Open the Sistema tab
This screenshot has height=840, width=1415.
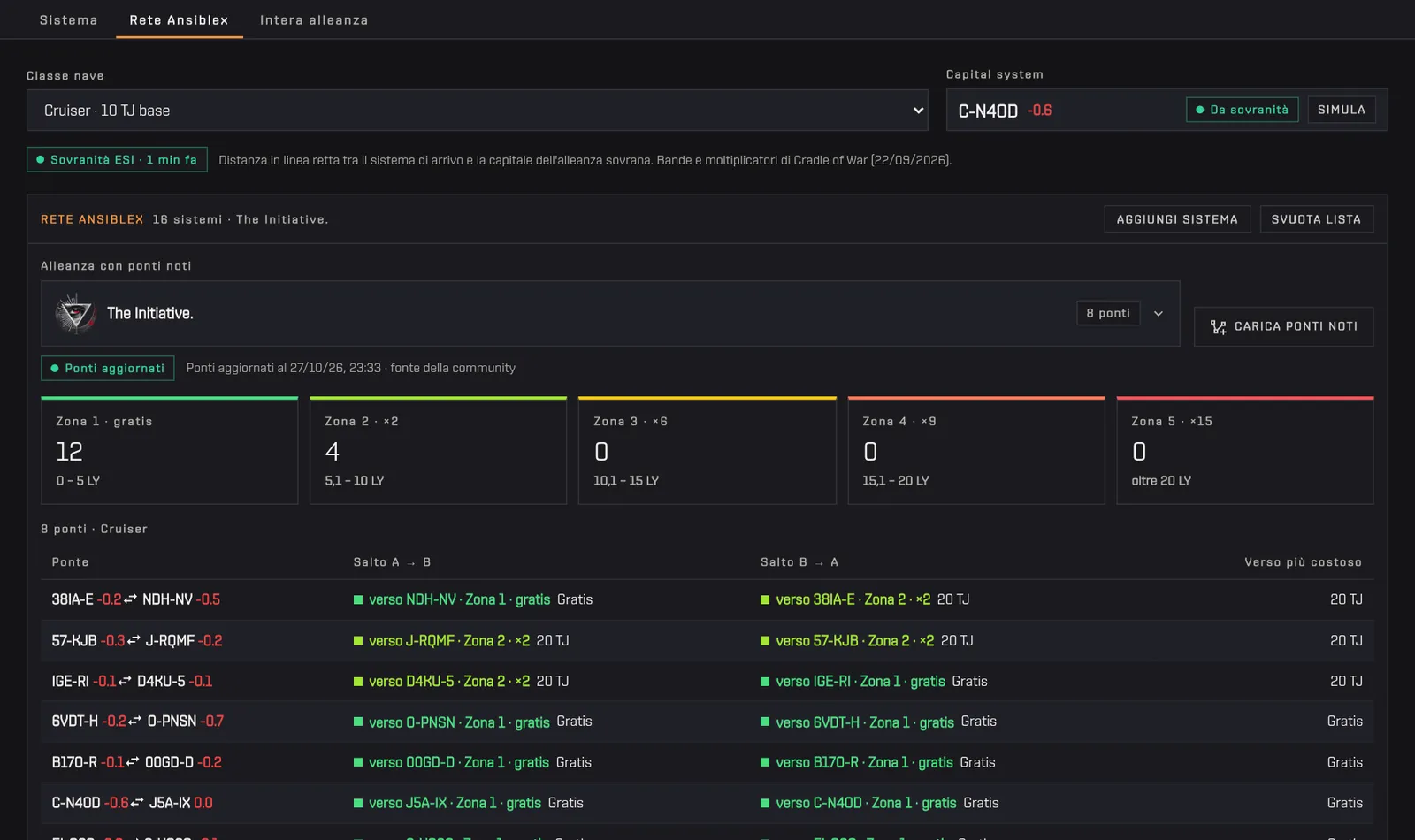[68, 19]
